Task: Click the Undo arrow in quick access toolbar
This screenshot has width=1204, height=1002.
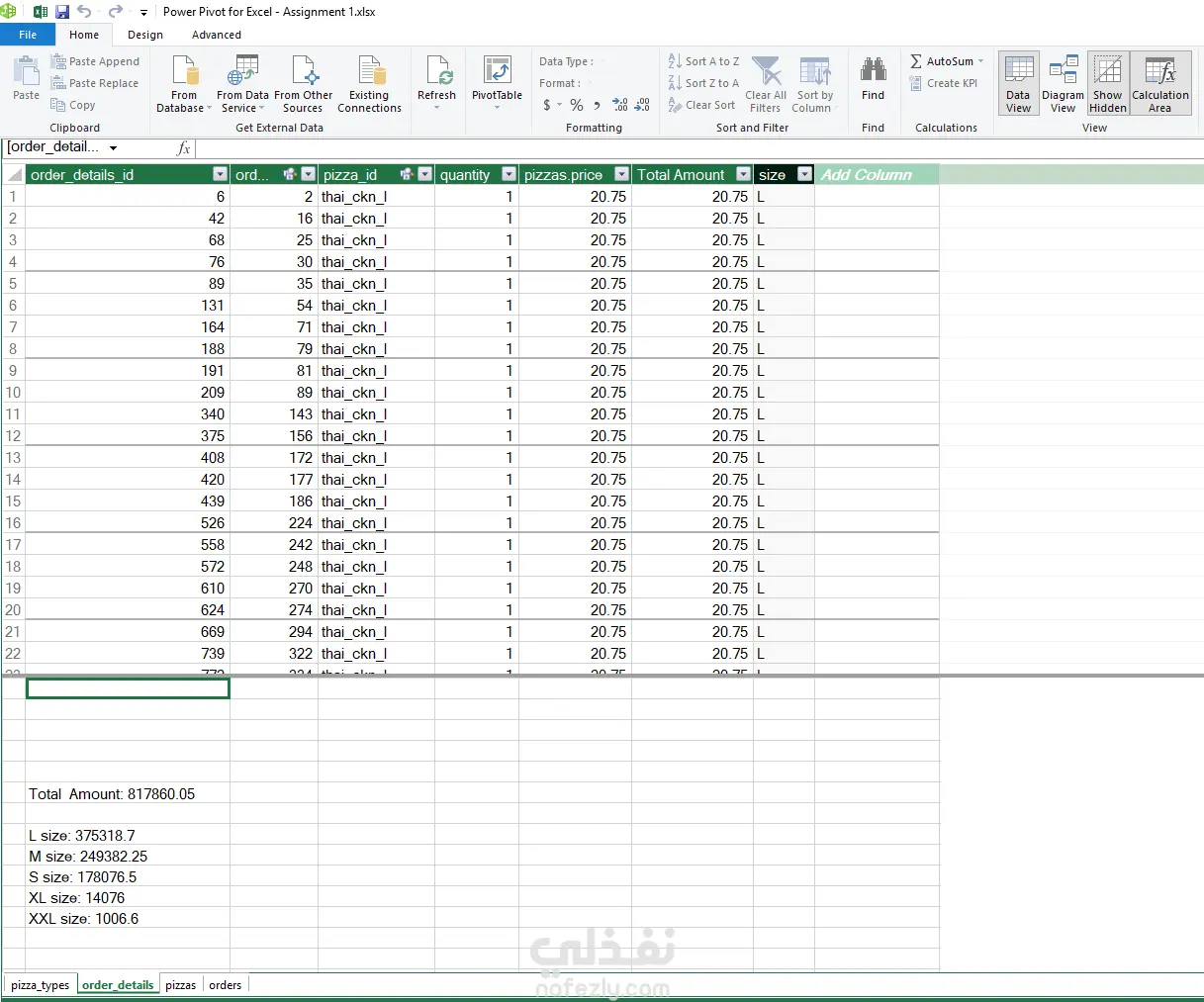Action: (84, 12)
